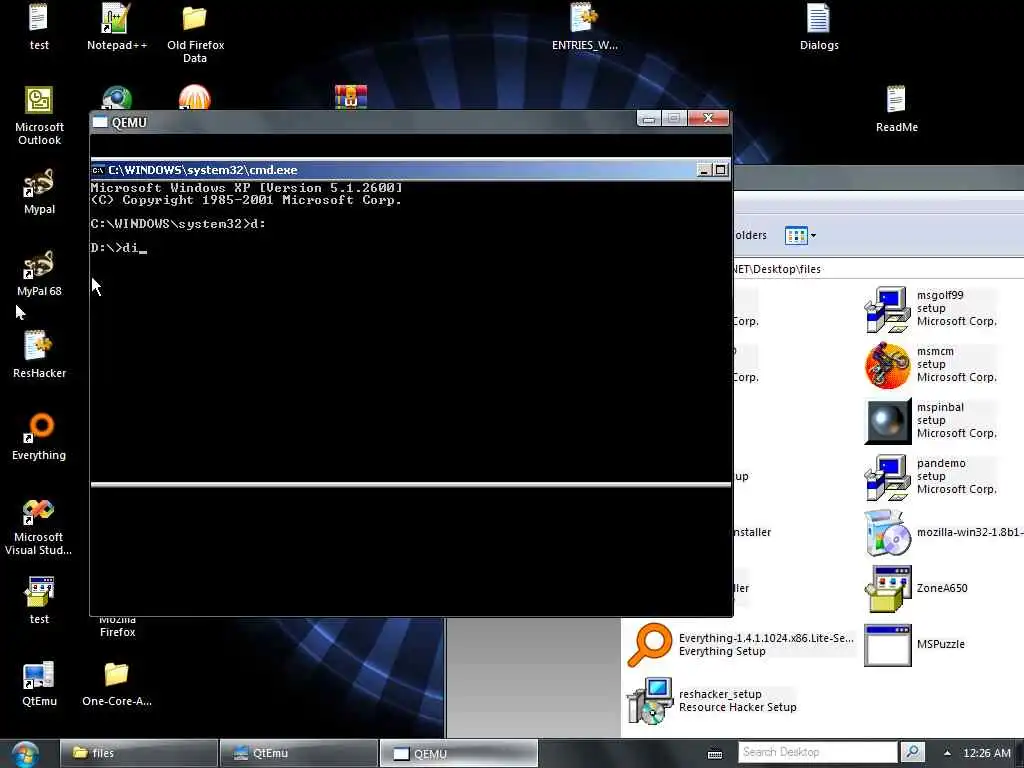
Task: Select the ZoneA650 file
Action: point(917,588)
